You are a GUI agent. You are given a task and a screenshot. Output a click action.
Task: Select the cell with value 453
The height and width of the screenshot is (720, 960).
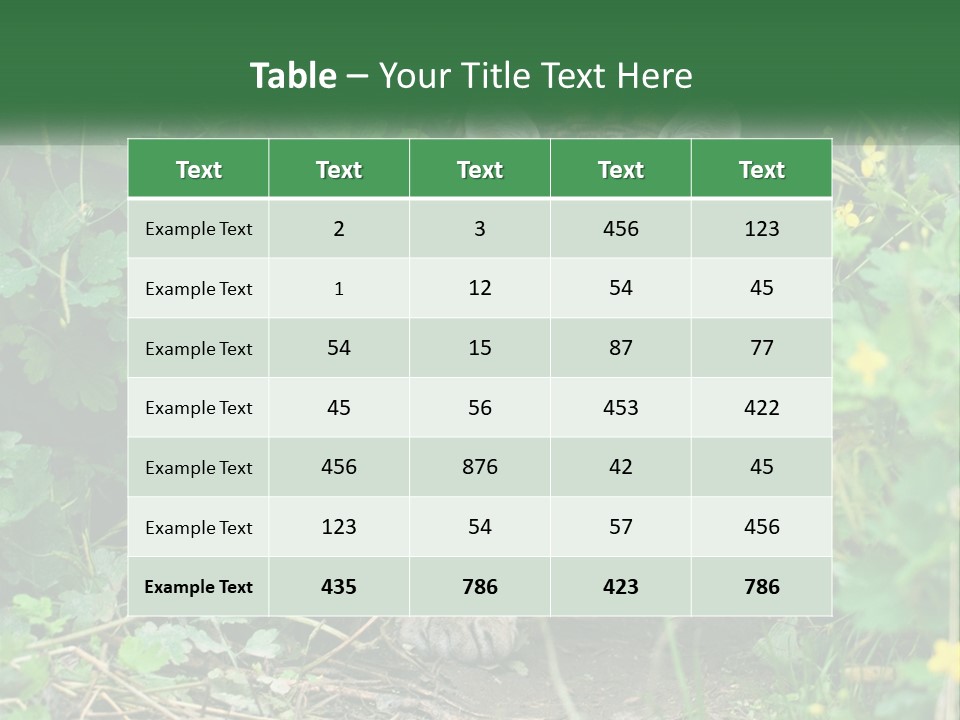pyautogui.click(x=621, y=407)
